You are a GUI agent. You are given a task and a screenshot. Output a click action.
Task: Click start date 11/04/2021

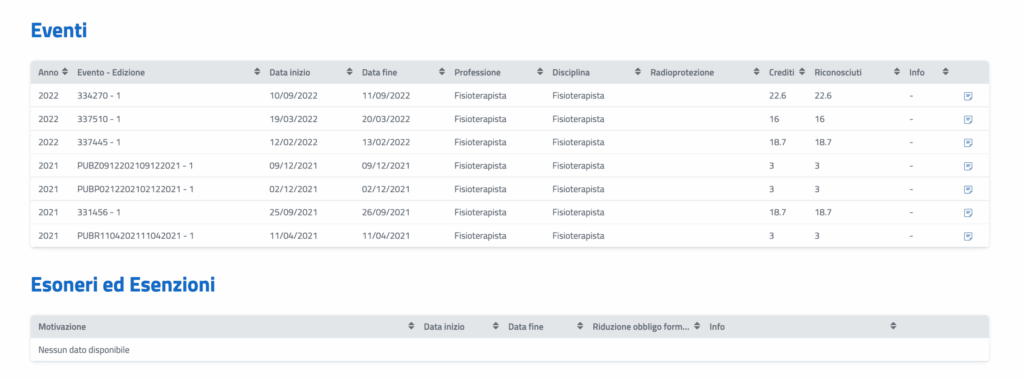click(293, 236)
